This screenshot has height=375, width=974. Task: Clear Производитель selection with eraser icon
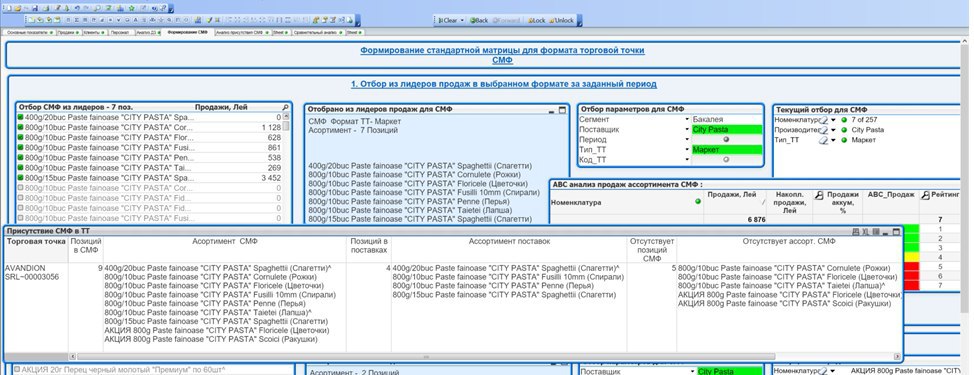point(823,130)
